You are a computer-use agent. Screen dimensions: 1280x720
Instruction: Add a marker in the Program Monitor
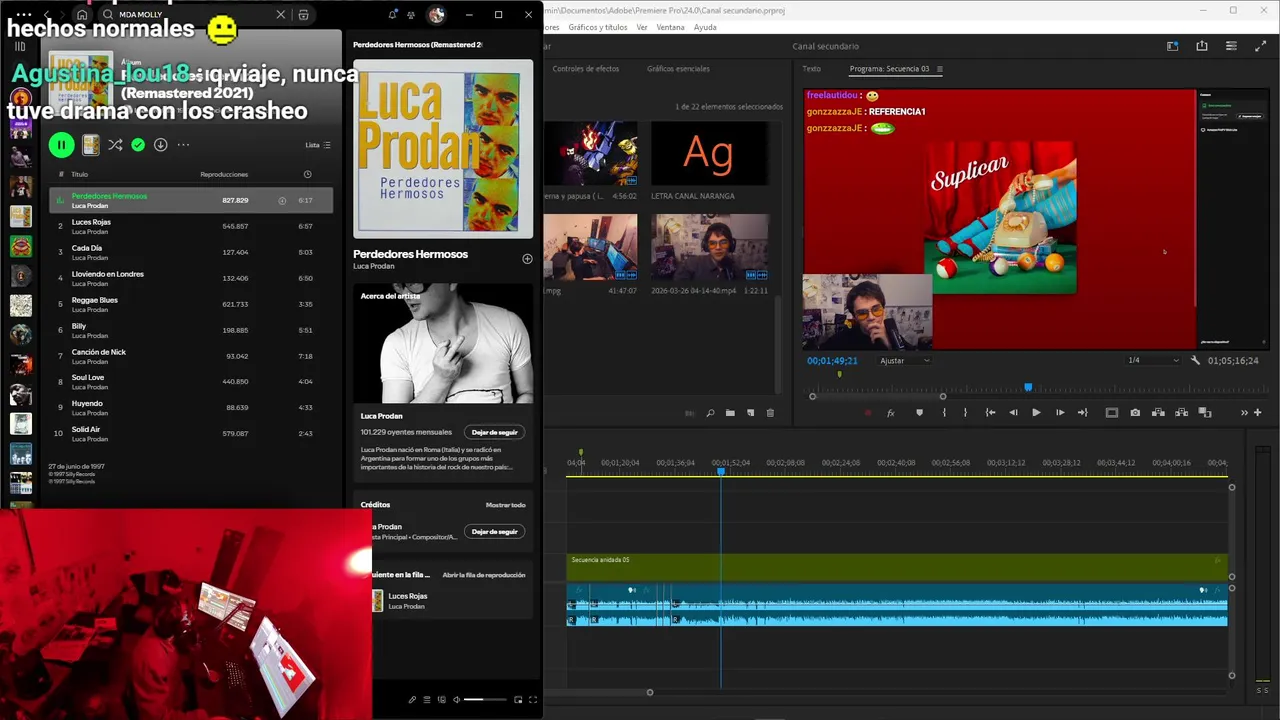tap(919, 412)
